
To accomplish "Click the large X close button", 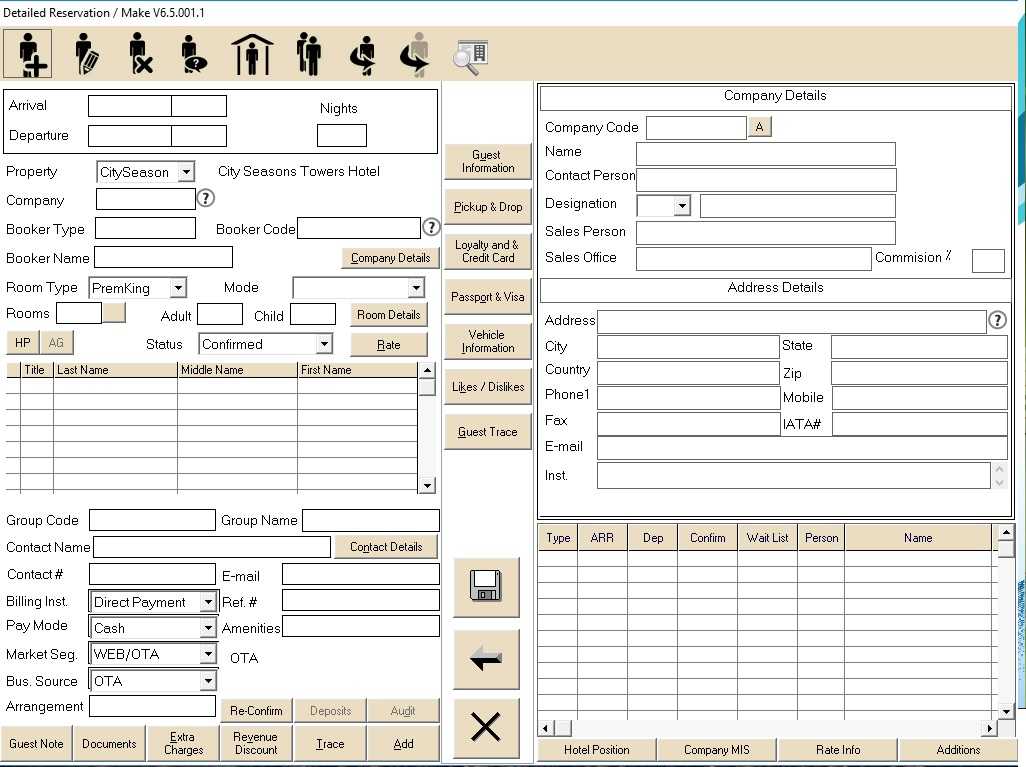I will [x=486, y=727].
